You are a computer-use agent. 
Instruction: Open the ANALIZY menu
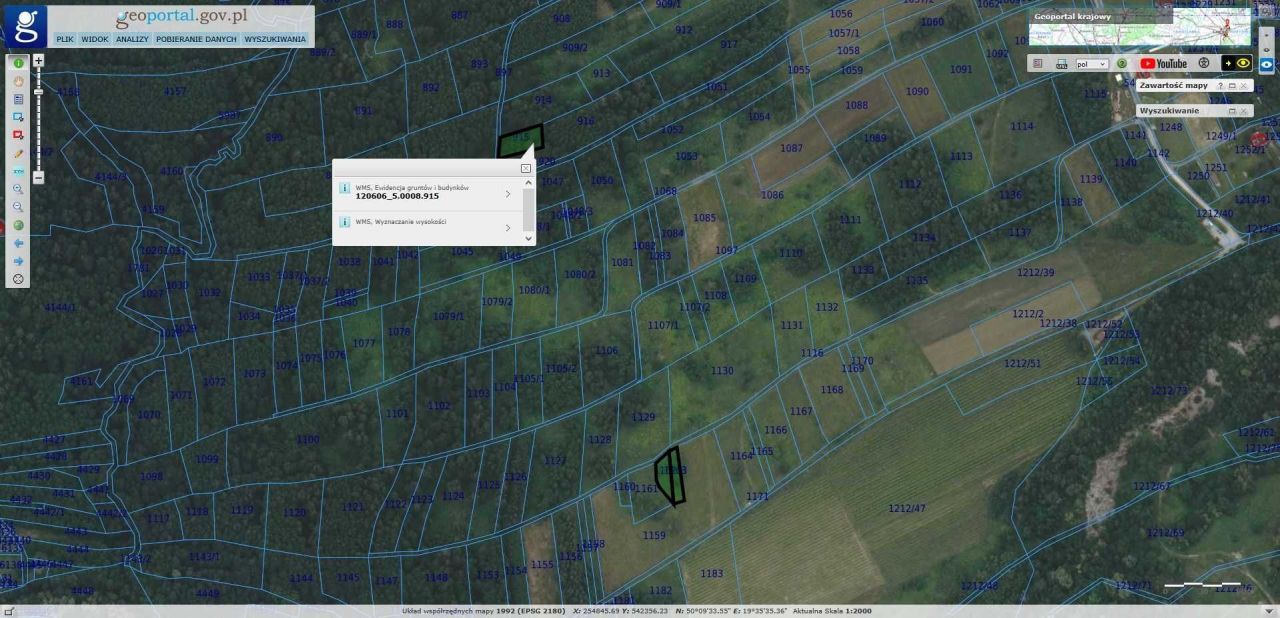(132, 39)
